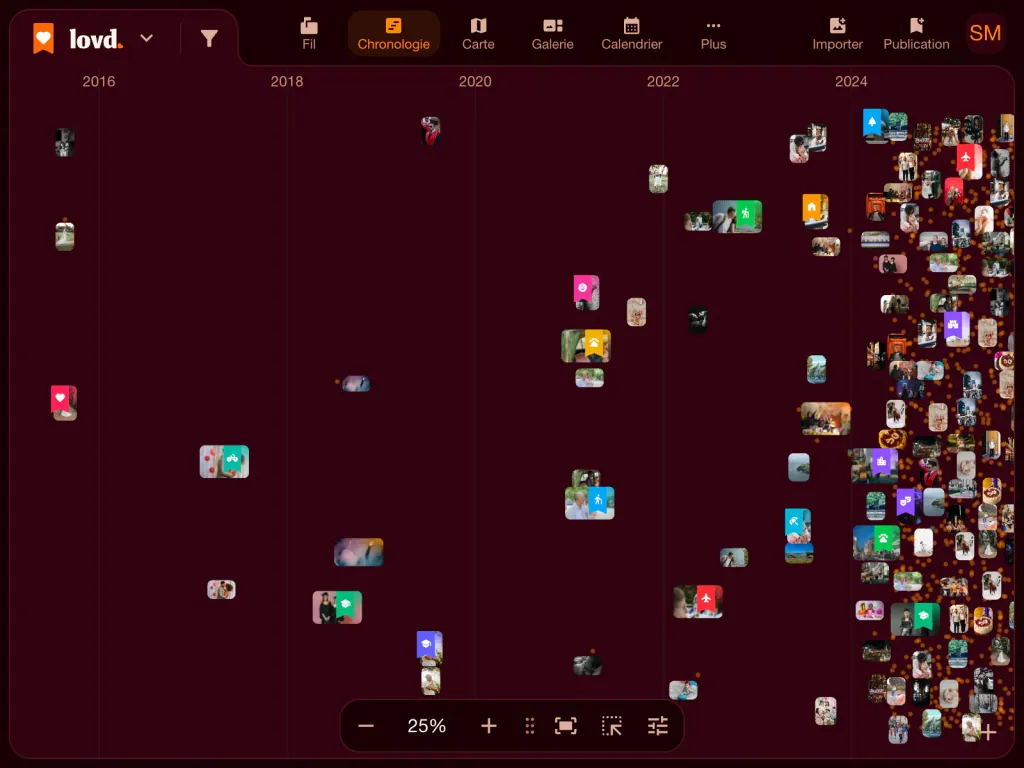
Task: Select the Chronologie tab
Action: (x=393, y=35)
